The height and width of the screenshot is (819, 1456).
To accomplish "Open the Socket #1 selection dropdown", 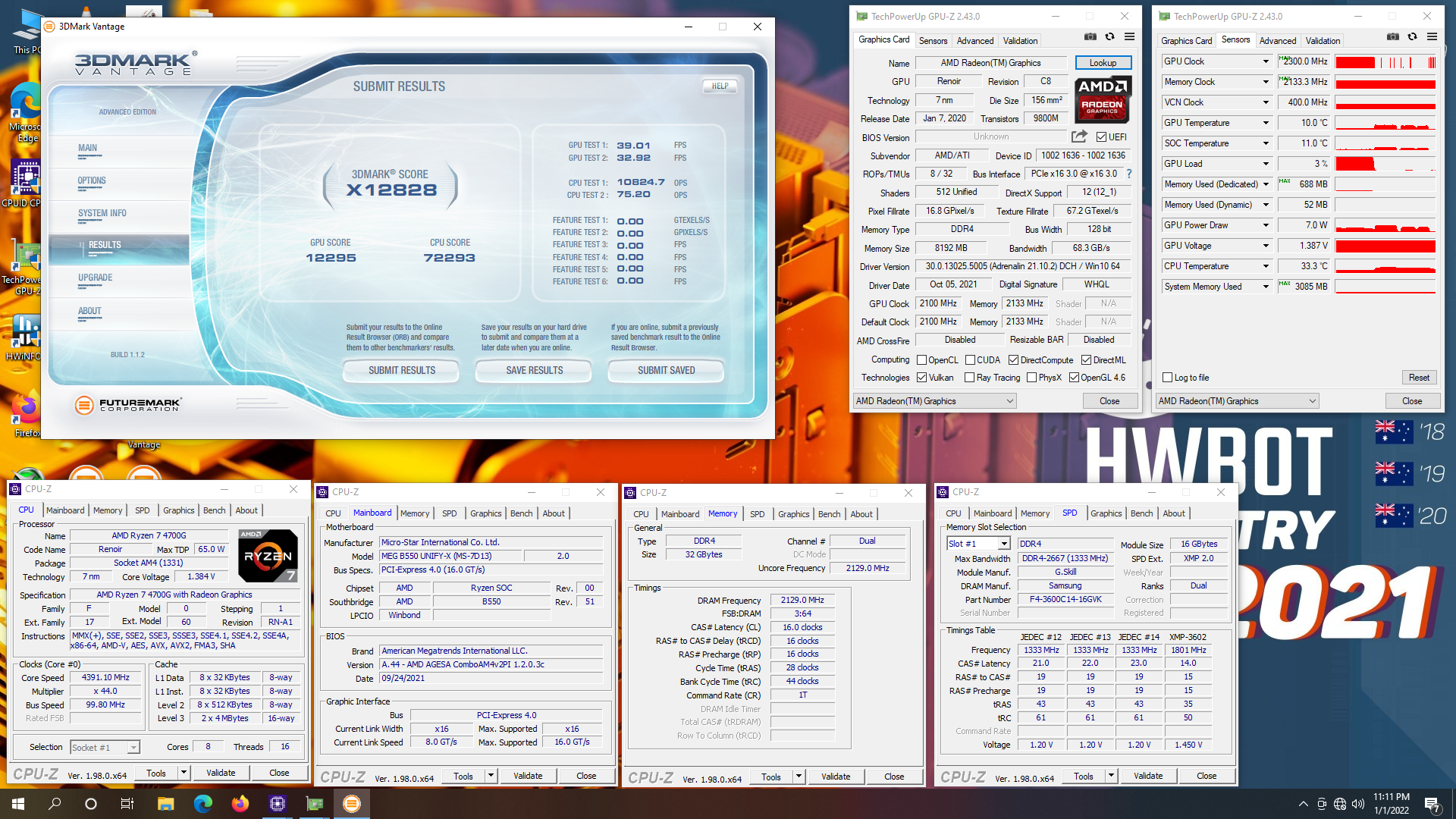I will (x=105, y=748).
